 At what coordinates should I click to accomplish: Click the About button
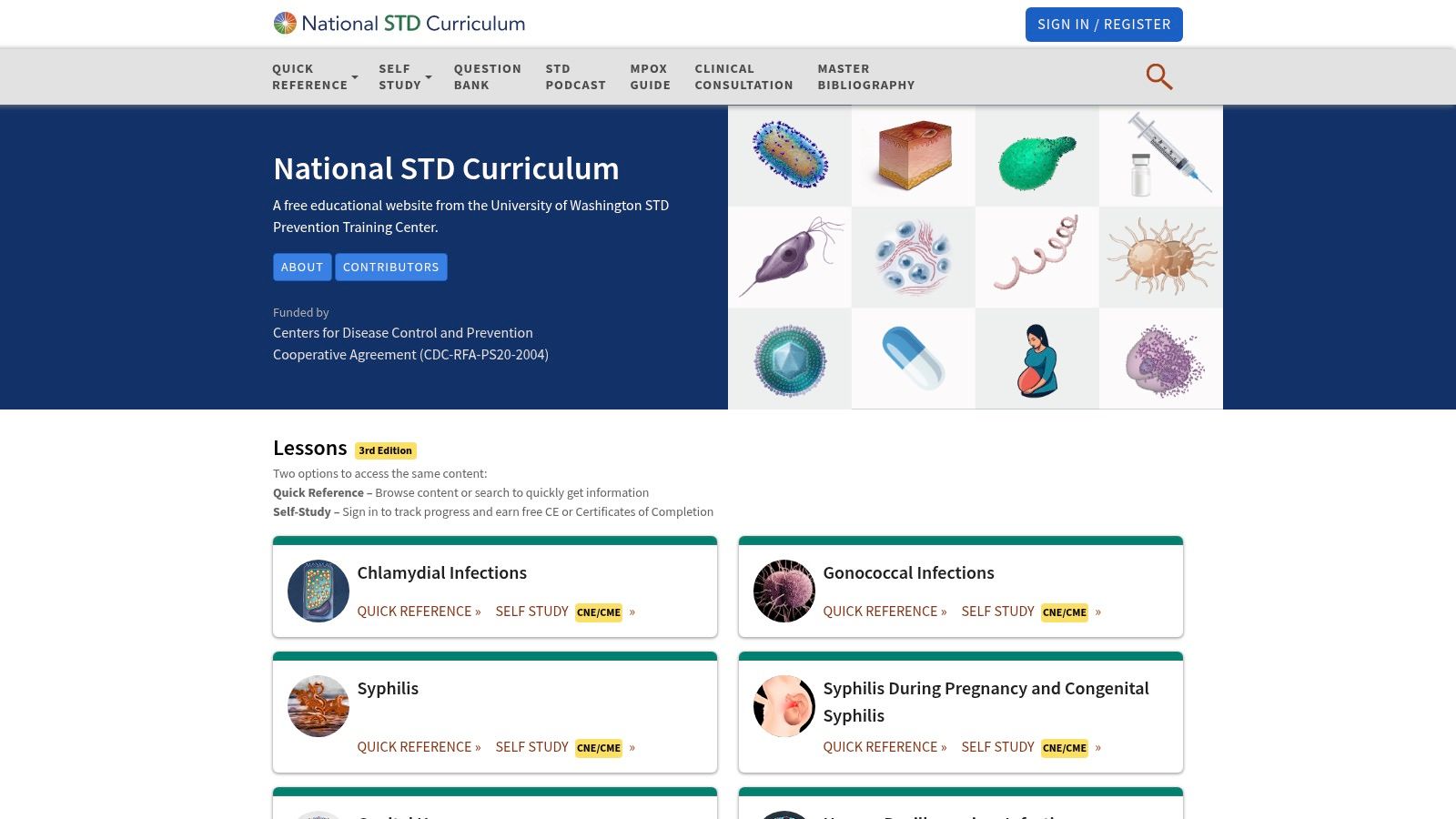pos(302,267)
